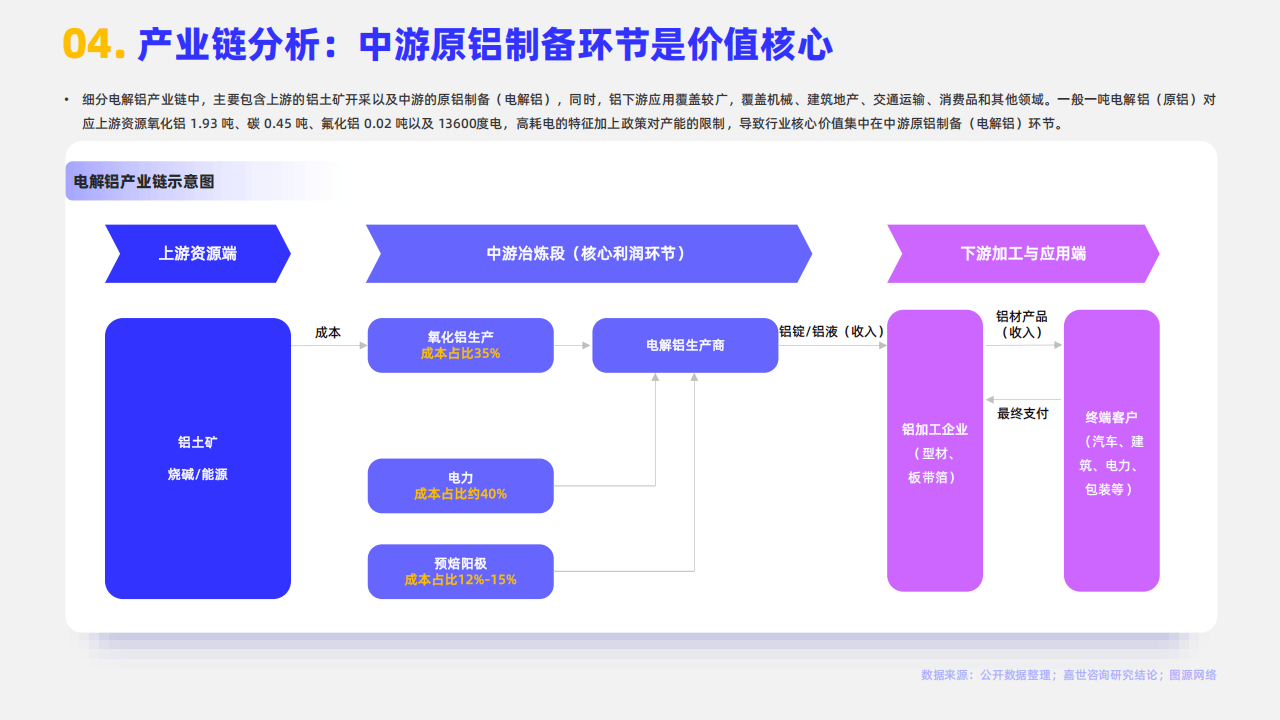Click the 铝锭/铝液（收入）label
This screenshot has width=1280, height=720.
coord(831,331)
